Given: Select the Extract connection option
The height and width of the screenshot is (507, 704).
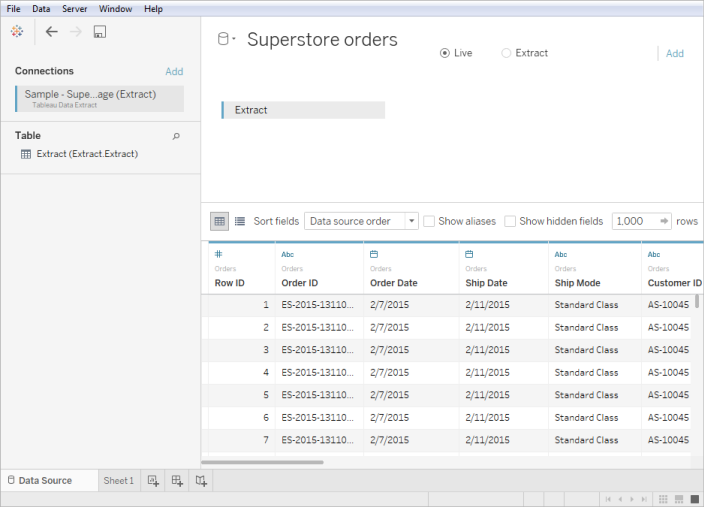Looking at the screenshot, I should click(506, 53).
